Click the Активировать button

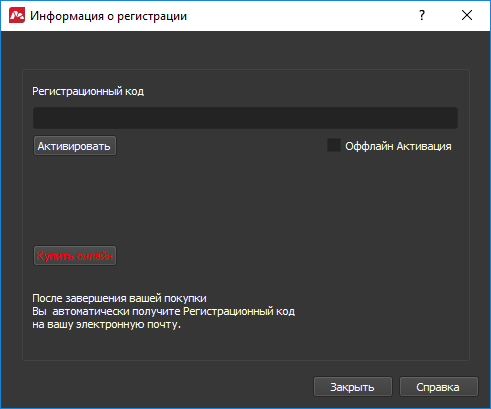[75, 146]
